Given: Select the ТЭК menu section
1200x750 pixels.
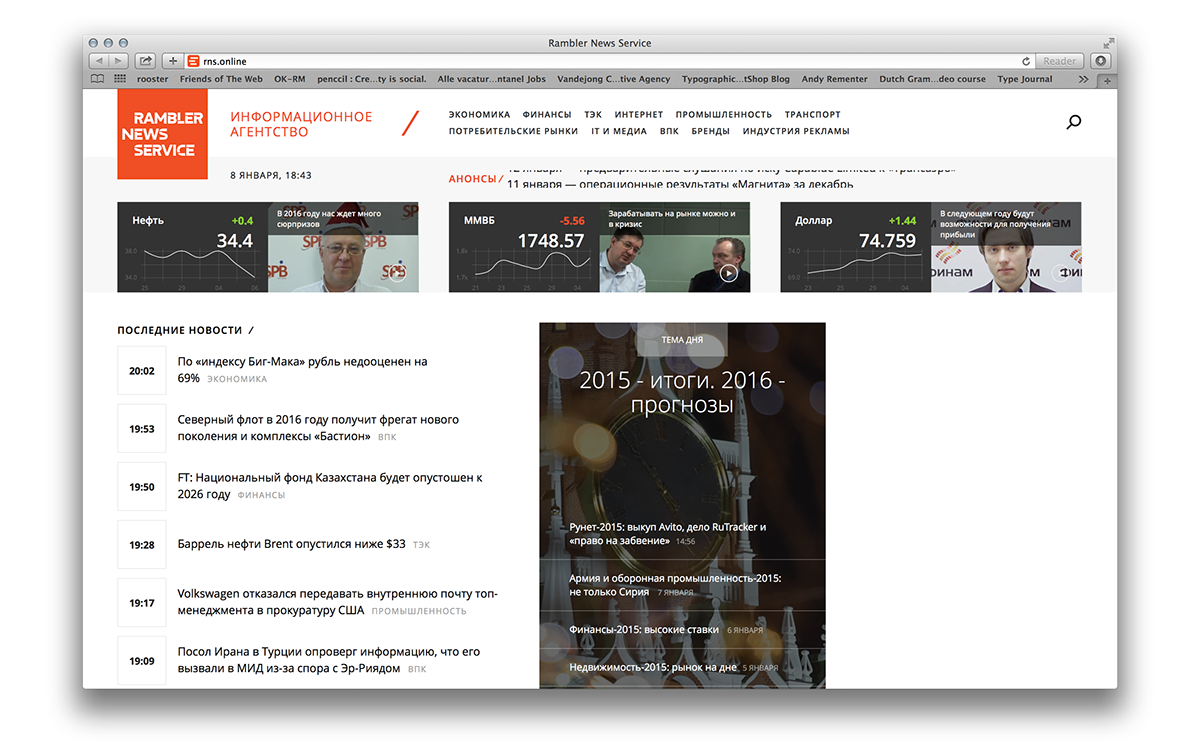Looking at the screenshot, I should coord(593,115).
